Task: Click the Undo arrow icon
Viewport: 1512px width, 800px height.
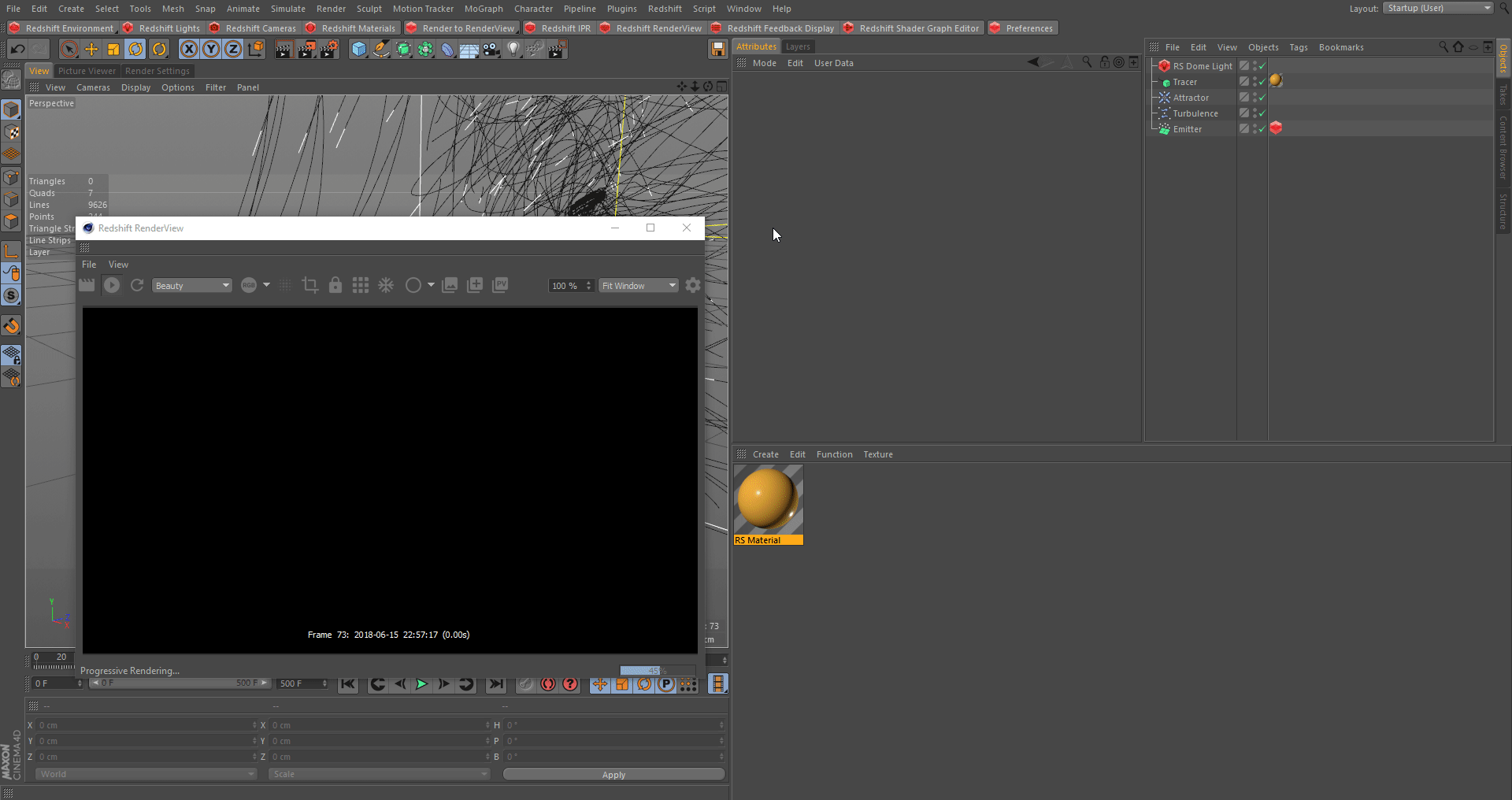Action: [17, 50]
